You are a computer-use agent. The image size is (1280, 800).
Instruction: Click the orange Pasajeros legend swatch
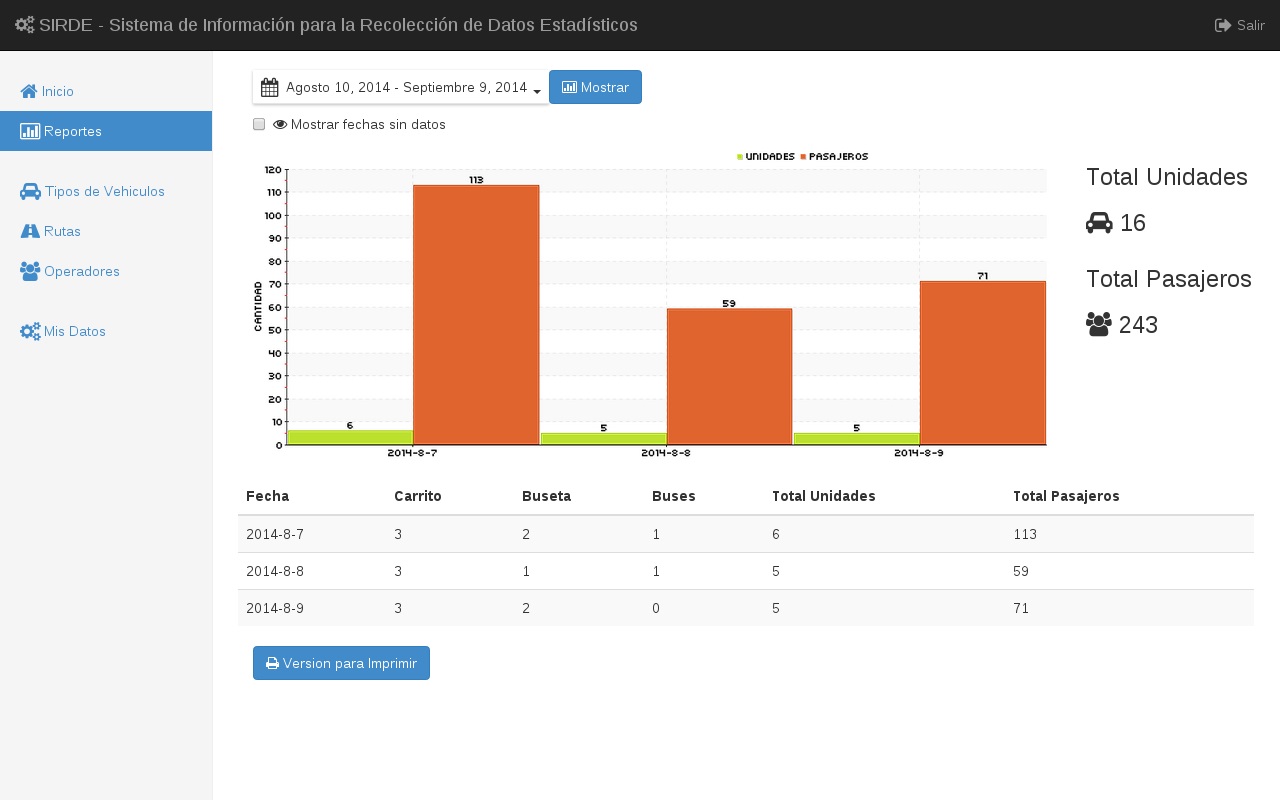pyautogui.click(x=803, y=157)
